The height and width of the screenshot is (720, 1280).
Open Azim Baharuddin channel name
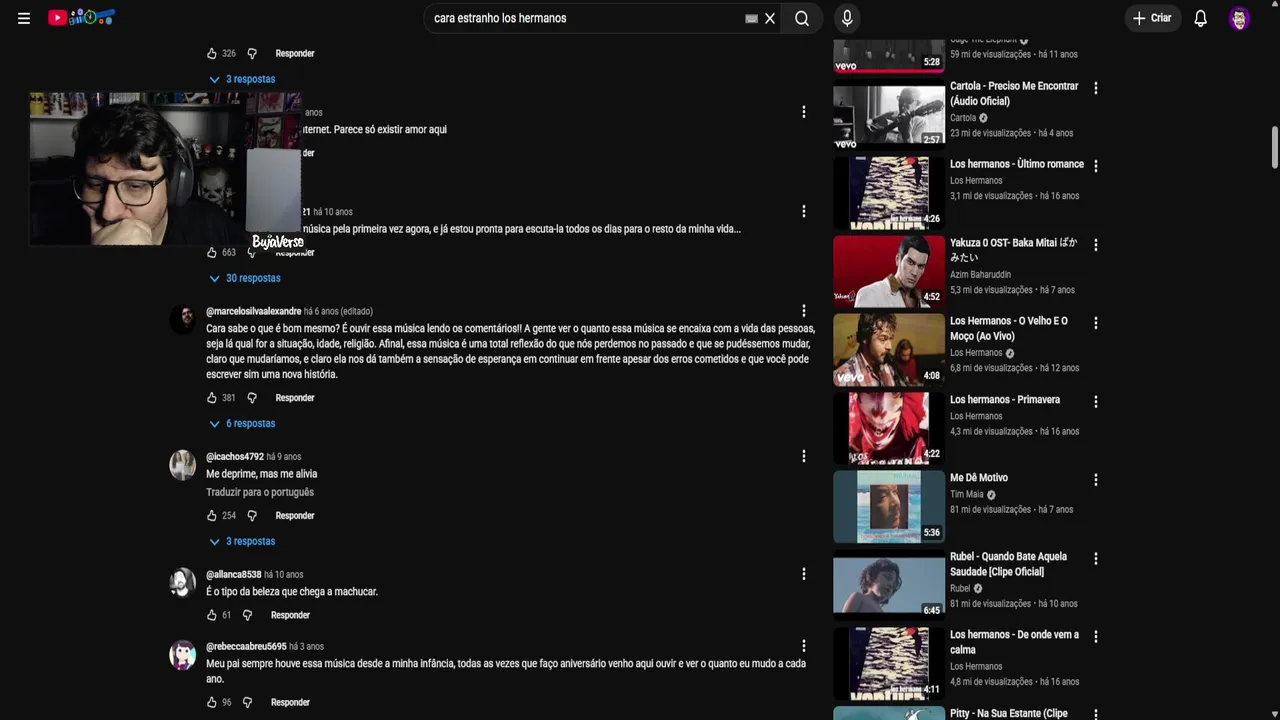click(x=980, y=274)
